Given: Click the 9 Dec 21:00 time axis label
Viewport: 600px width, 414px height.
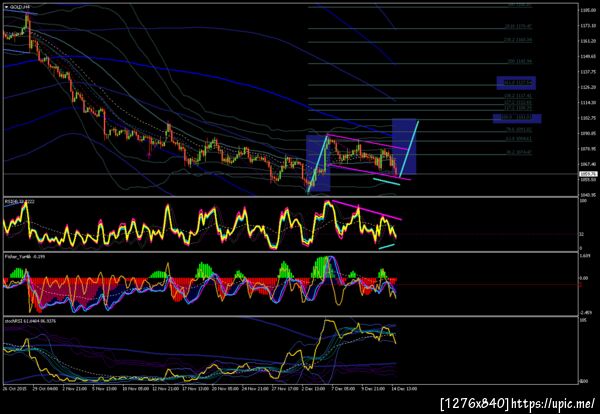Looking at the screenshot, I should pos(374,388).
